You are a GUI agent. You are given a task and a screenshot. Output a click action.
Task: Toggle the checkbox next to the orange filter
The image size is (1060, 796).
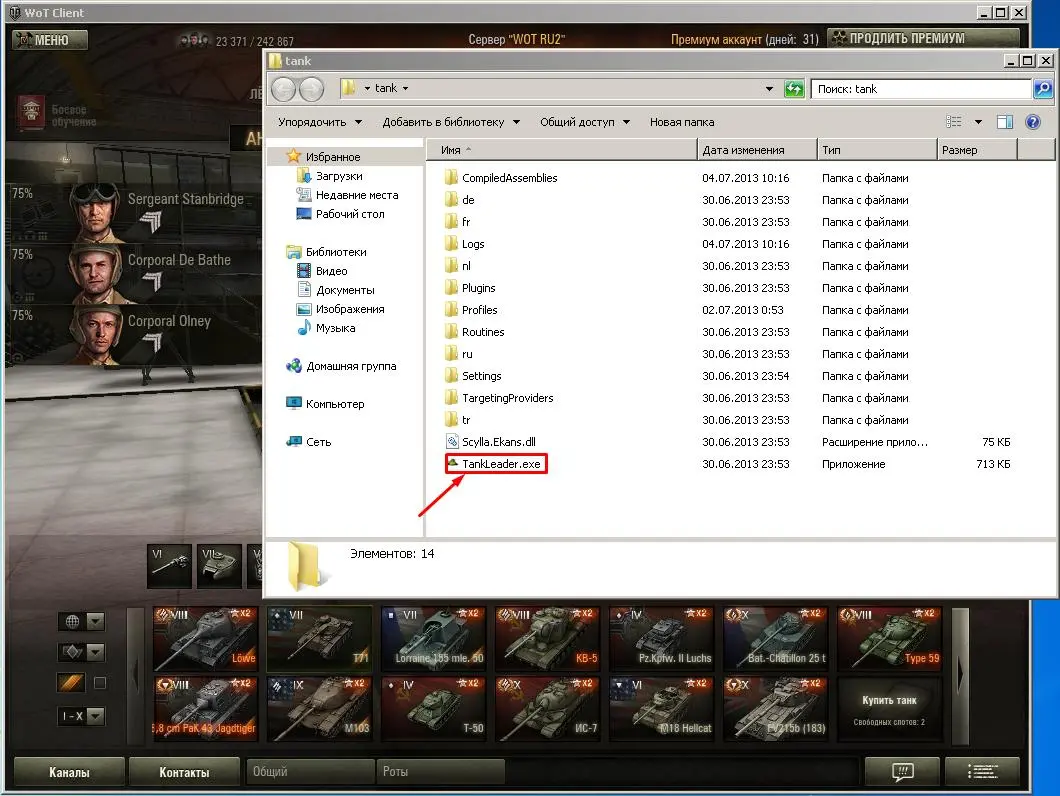(99, 683)
